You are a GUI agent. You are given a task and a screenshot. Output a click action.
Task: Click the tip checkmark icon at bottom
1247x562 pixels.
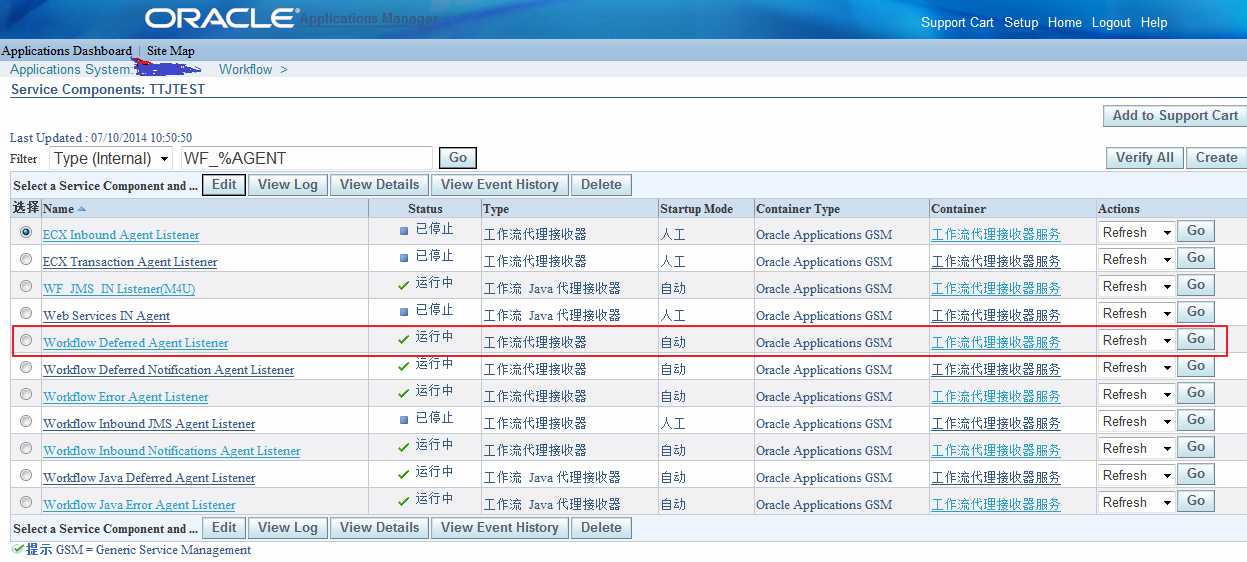coord(18,549)
